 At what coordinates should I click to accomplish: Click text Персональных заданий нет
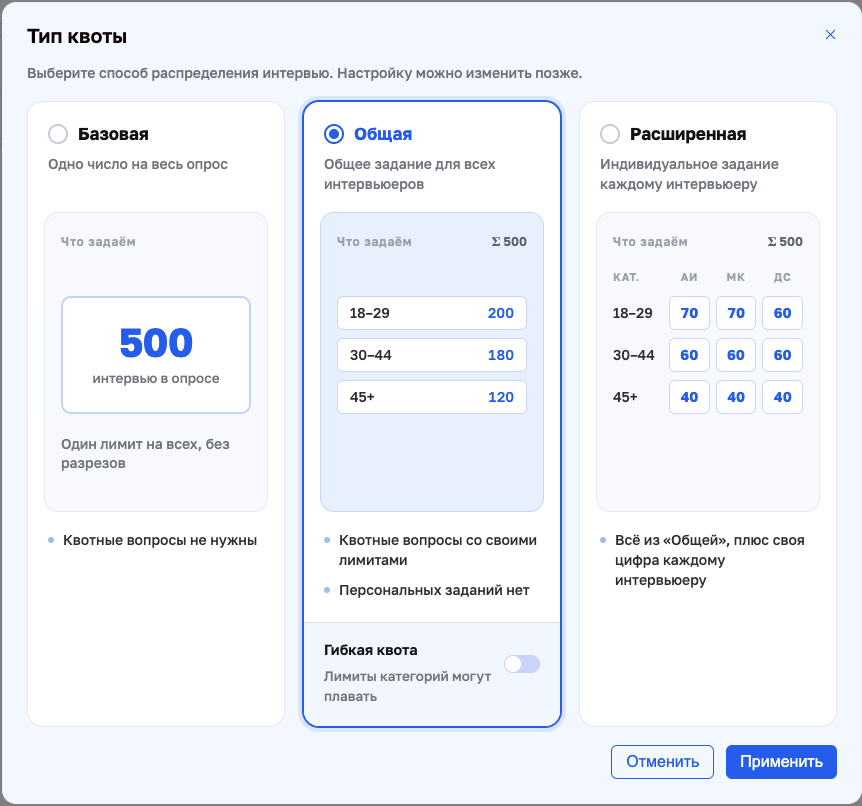(434, 590)
